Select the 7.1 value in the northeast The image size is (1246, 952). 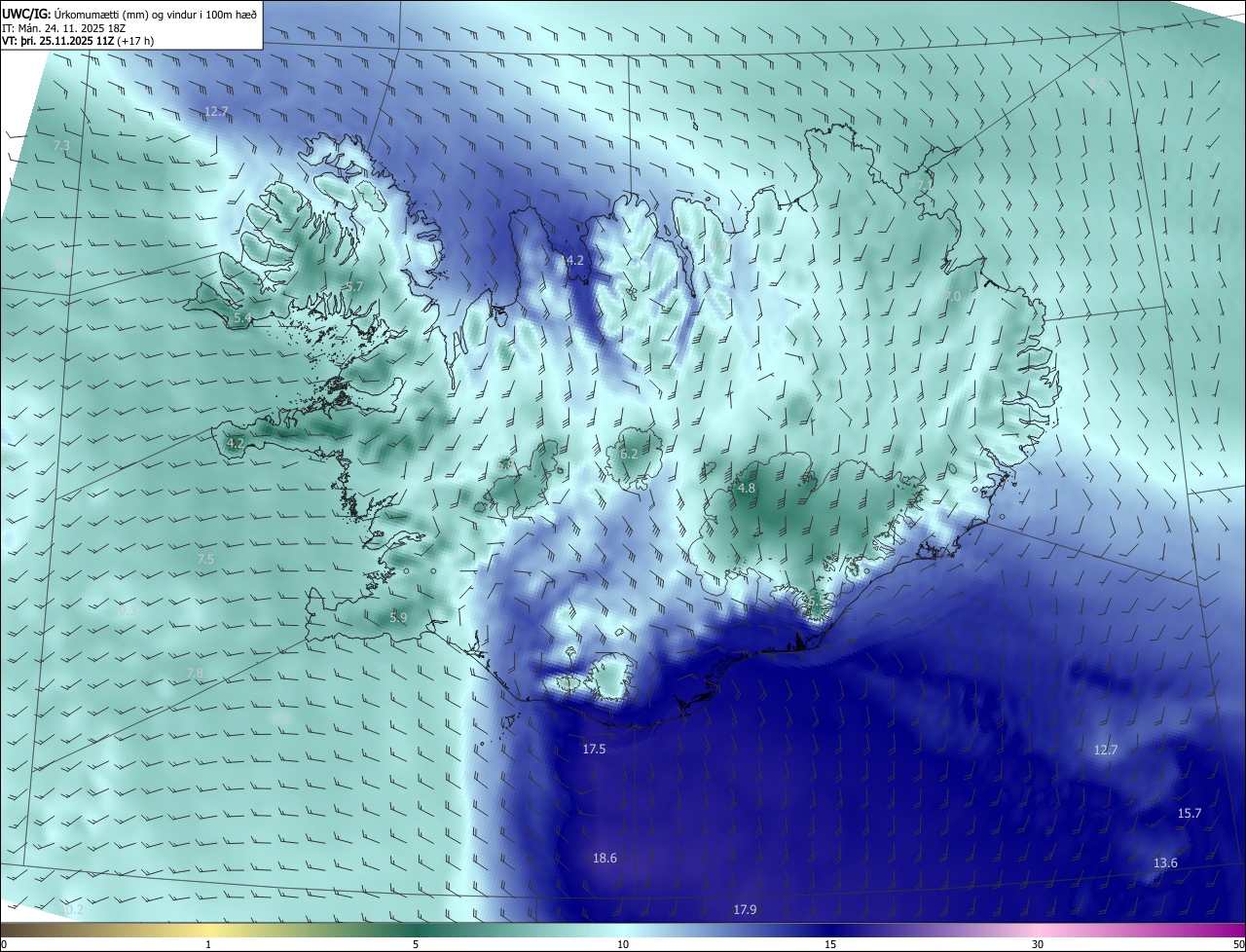tap(924, 184)
